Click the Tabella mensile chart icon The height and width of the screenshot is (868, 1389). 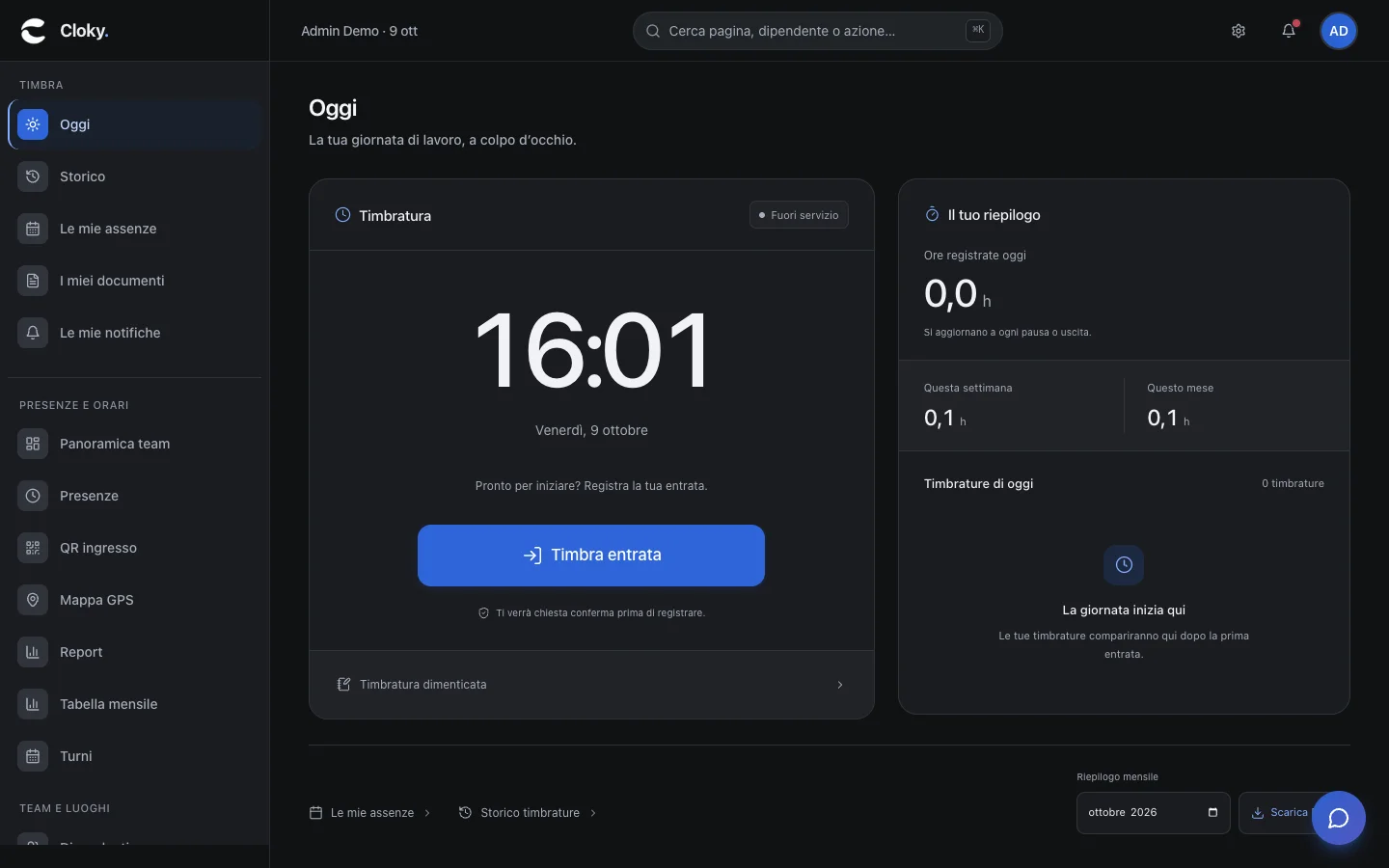33,704
